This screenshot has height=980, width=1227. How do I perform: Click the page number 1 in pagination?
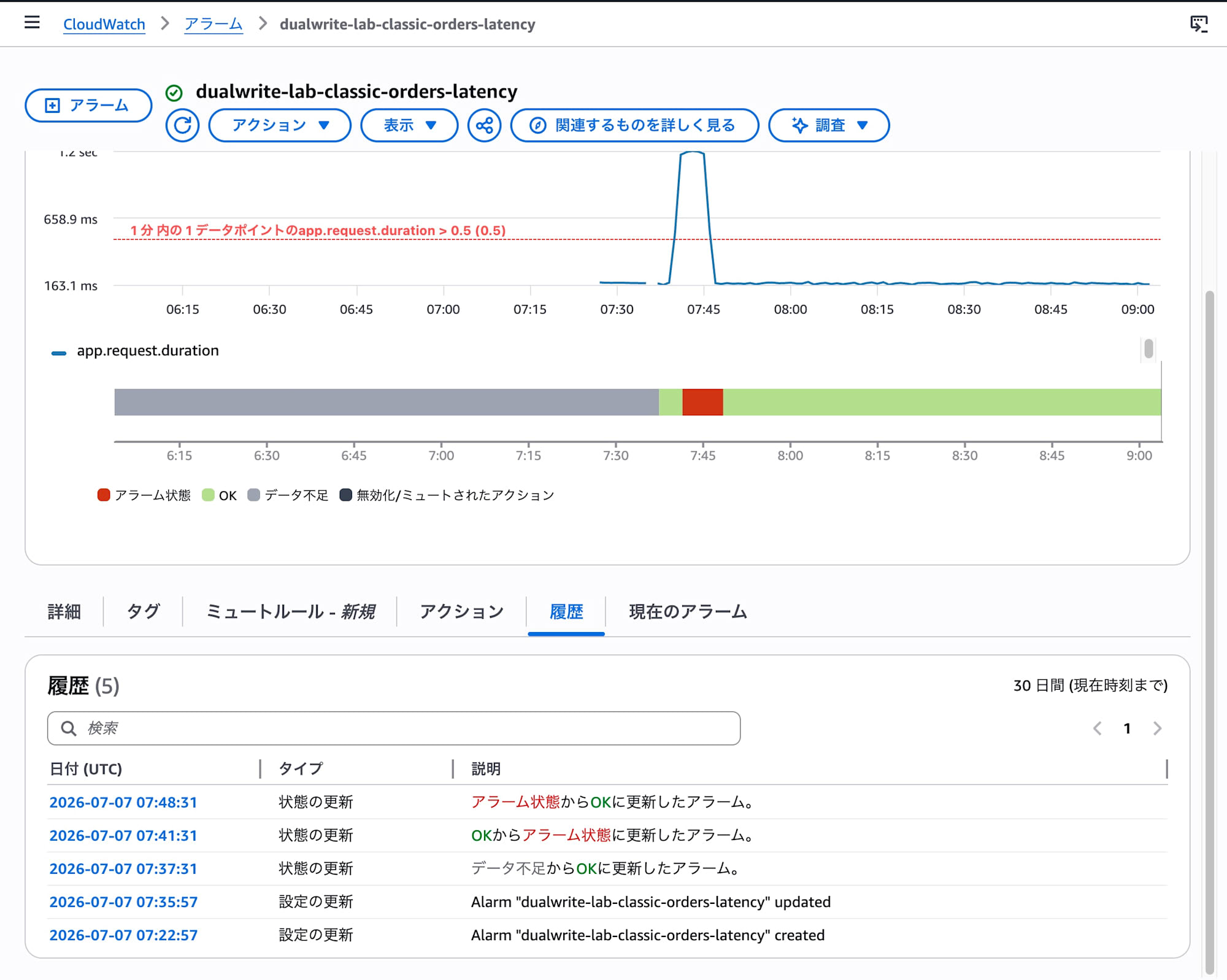1127,728
